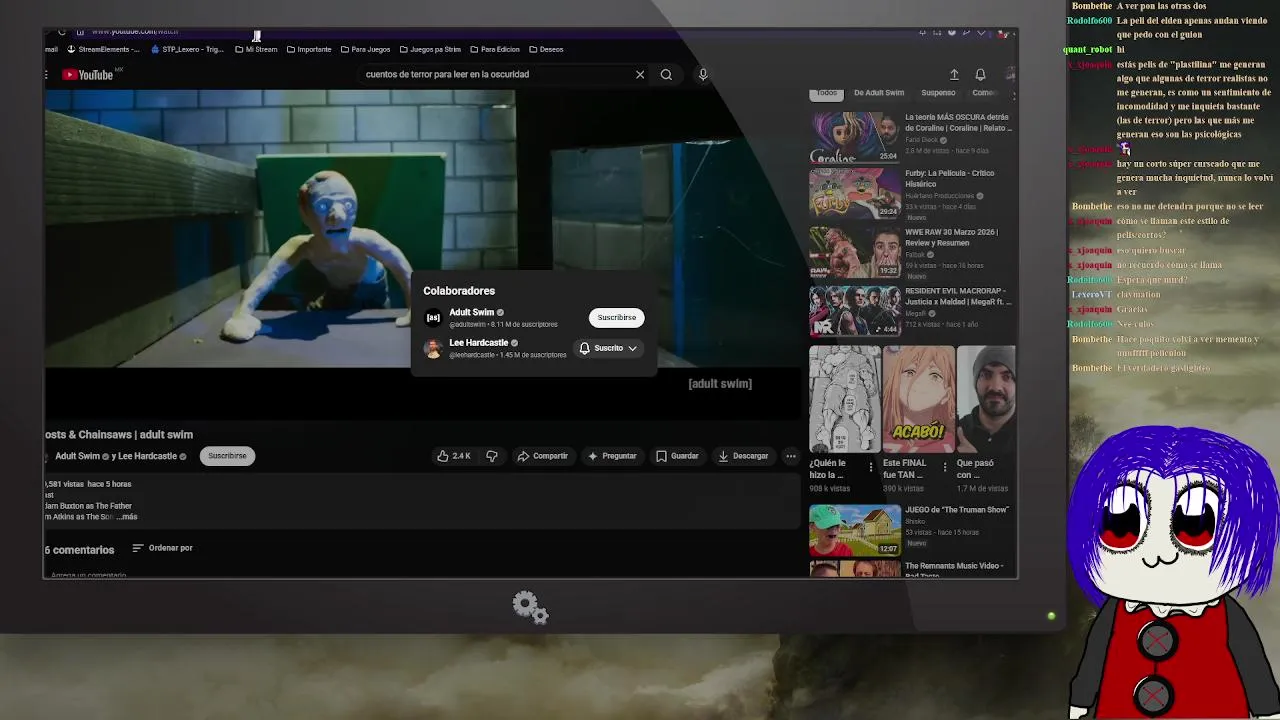Open the YouTube hamburger menu
The height and width of the screenshot is (720, 1280).
(x=46, y=74)
